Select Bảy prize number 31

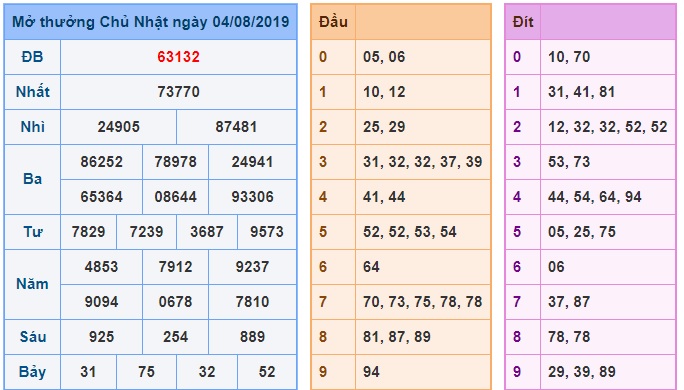click(x=89, y=372)
